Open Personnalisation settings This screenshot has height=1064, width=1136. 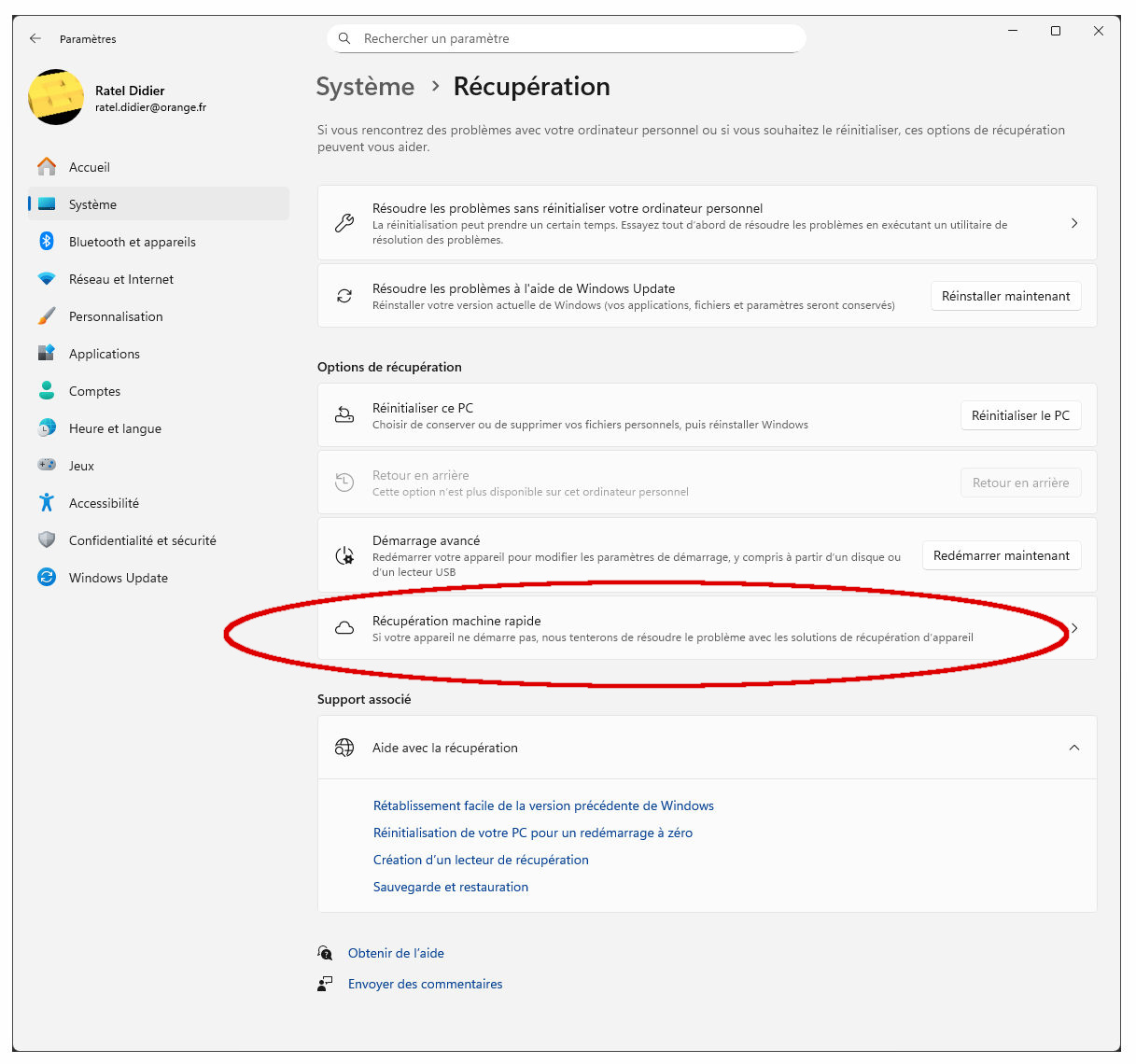(x=159, y=316)
